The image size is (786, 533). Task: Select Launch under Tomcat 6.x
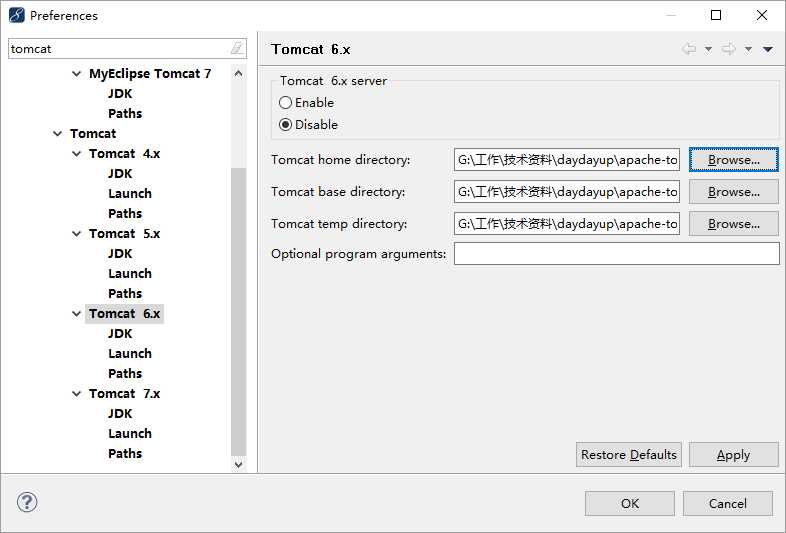pos(130,353)
